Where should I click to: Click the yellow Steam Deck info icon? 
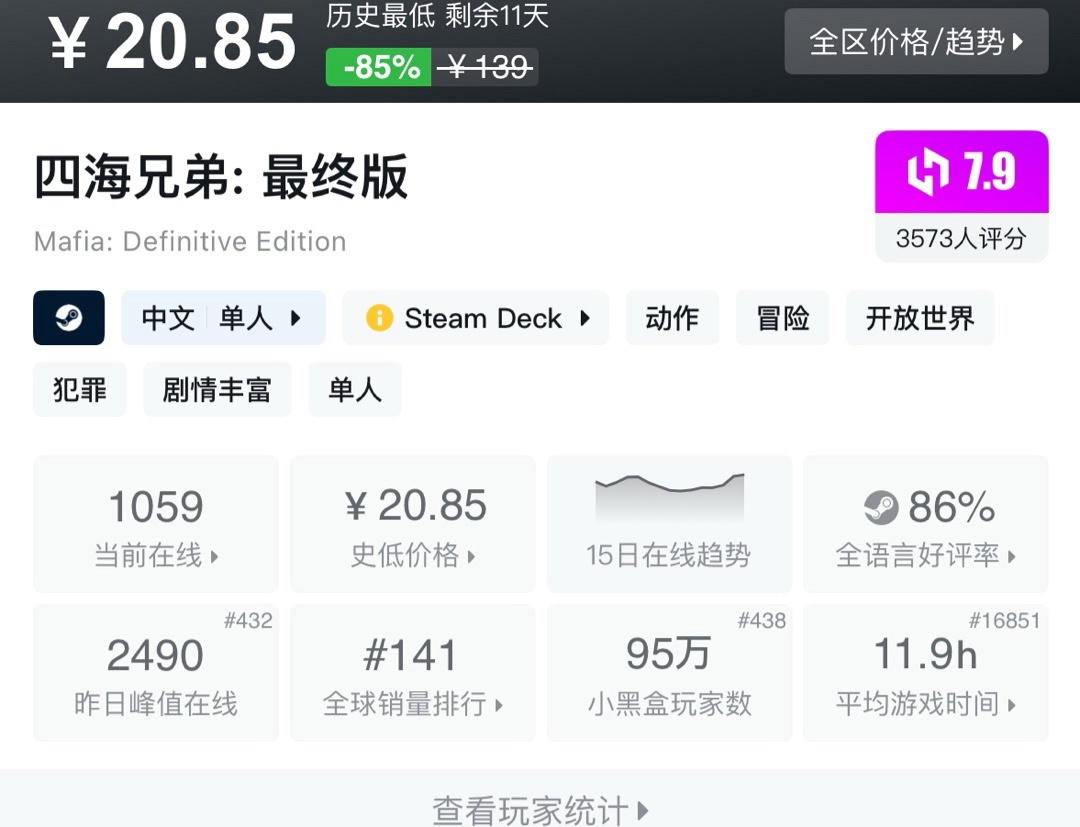click(x=379, y=318)
